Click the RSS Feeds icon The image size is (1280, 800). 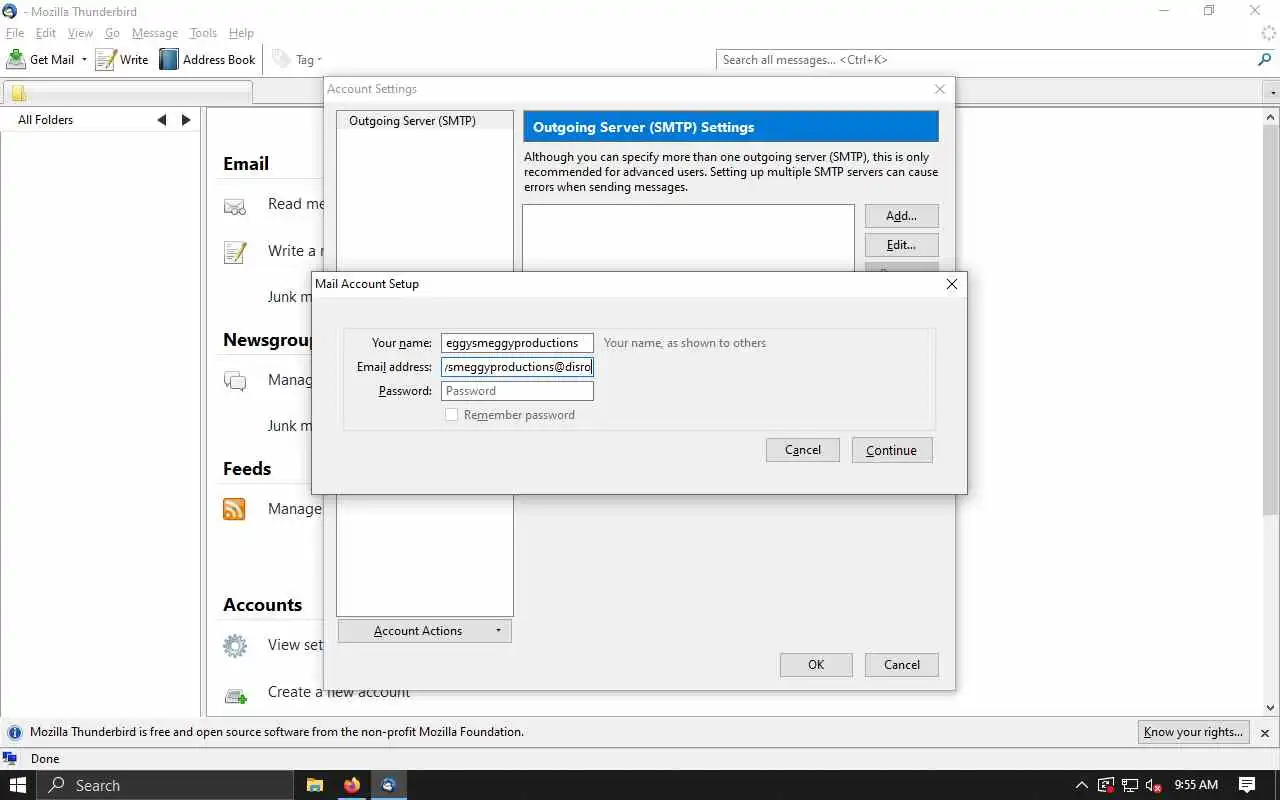point(234,510)
